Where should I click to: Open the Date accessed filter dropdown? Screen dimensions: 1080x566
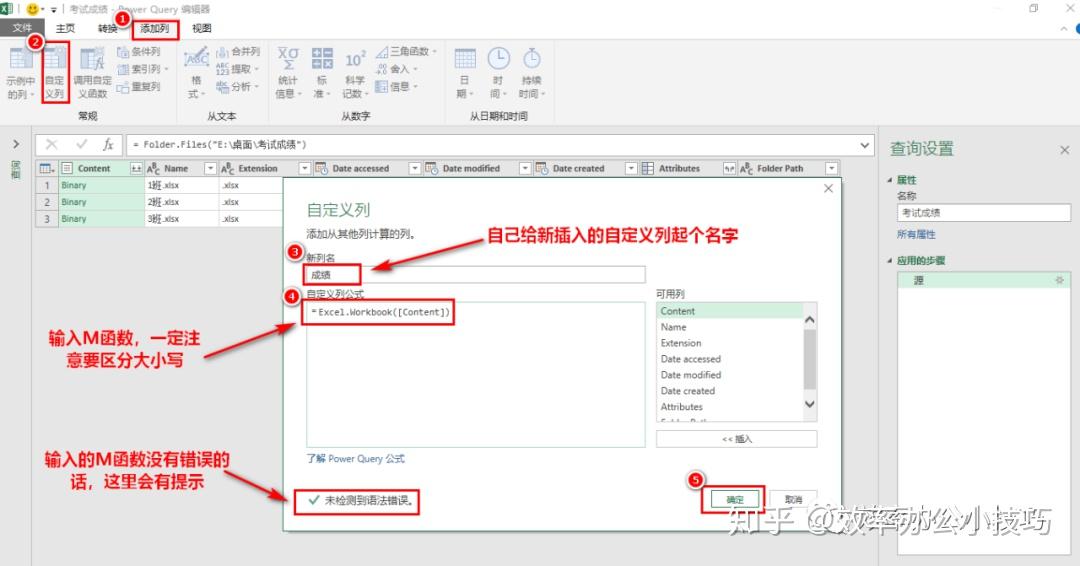414,168
